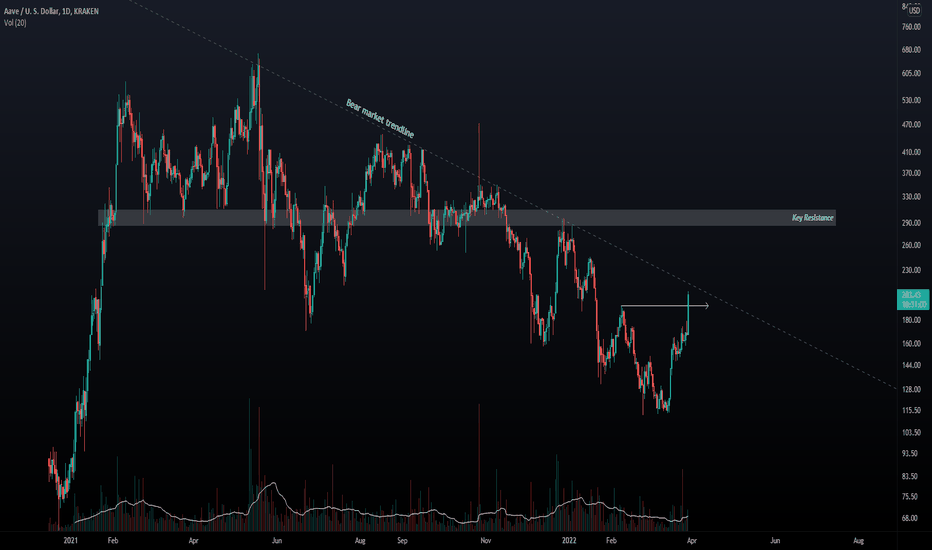
Task: Click the 180.00 price axis label
Action: [x=911, y=320]
